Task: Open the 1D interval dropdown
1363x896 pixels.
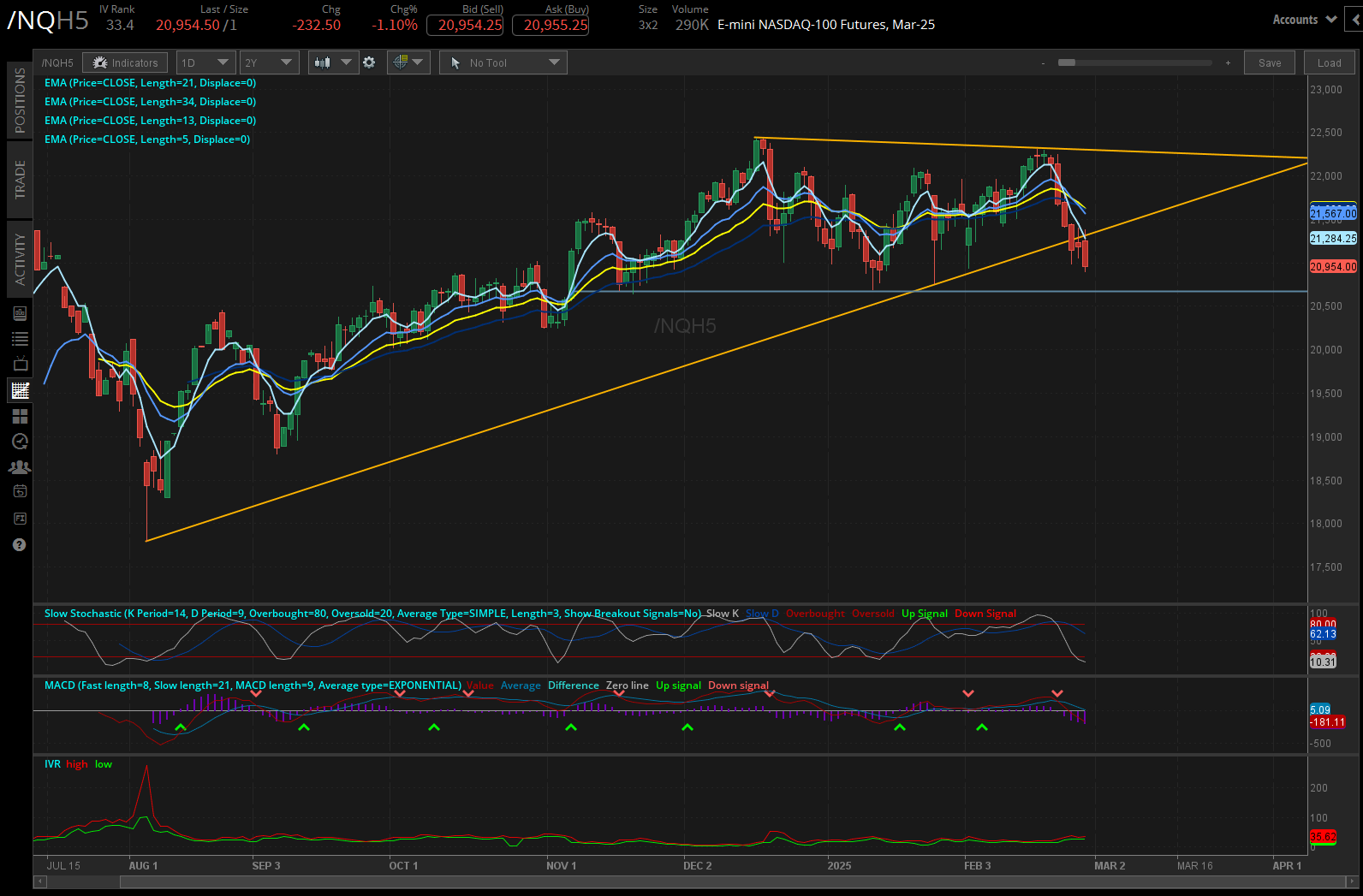Action: [205, 62]
